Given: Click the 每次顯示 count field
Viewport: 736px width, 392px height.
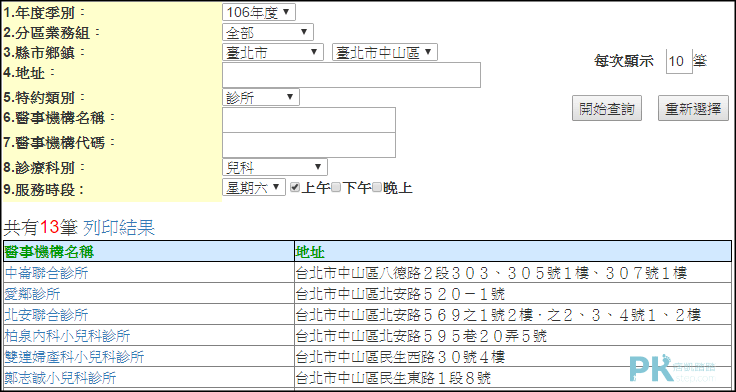Looking at the screenshot, I should click(x=679, y=61).
